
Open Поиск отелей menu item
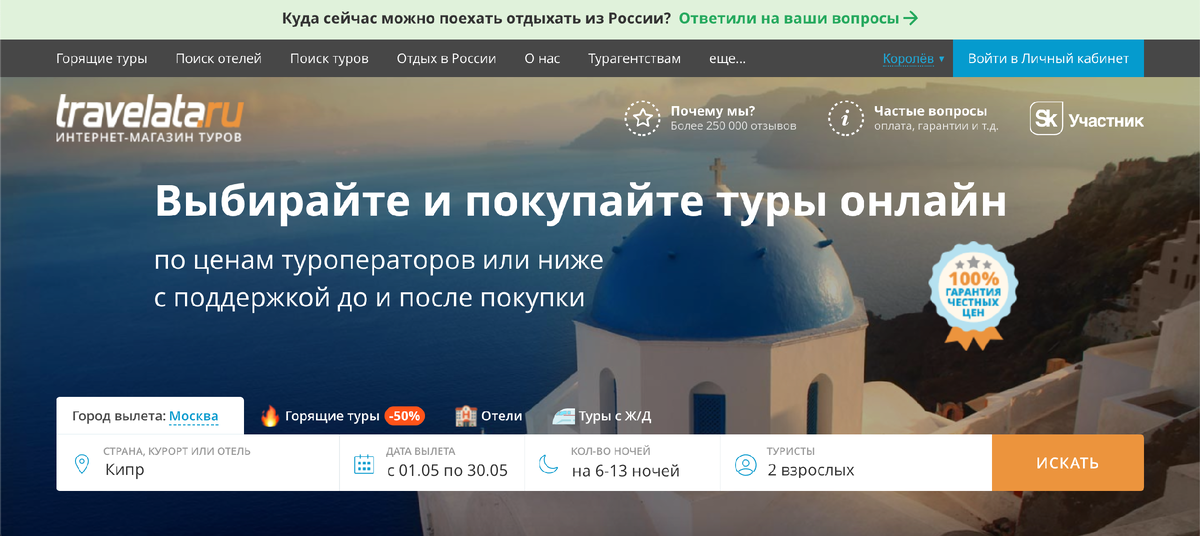(218, 59)
